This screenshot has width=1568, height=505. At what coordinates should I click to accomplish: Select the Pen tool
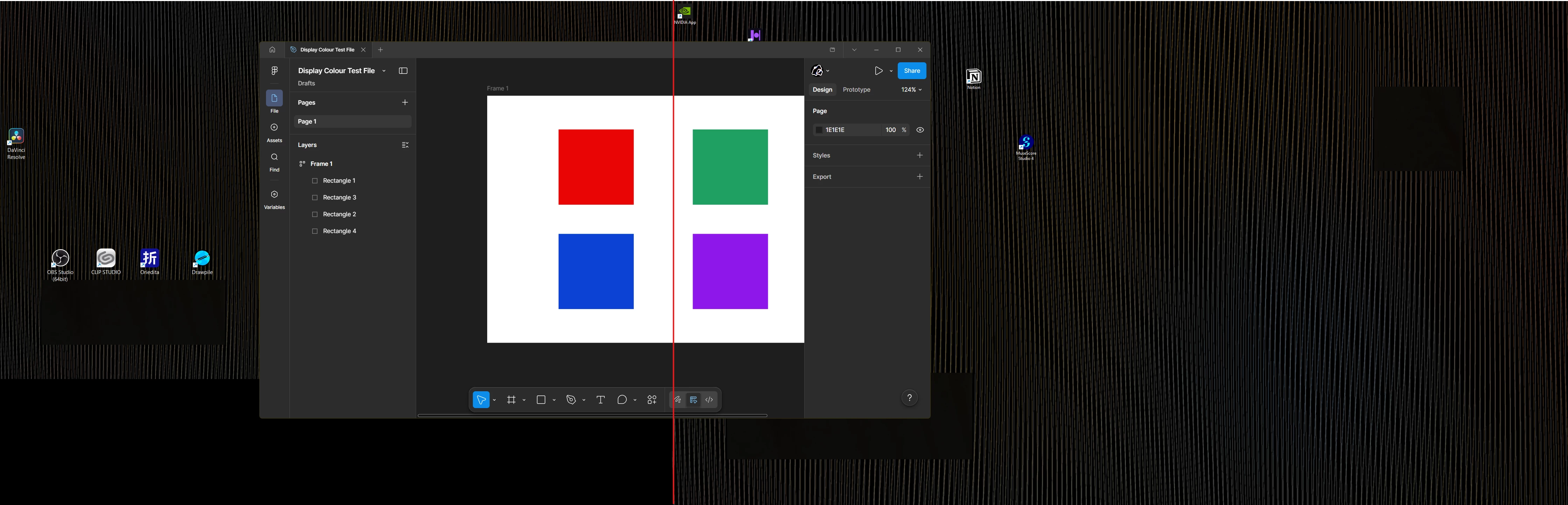(x=571, y=400)
